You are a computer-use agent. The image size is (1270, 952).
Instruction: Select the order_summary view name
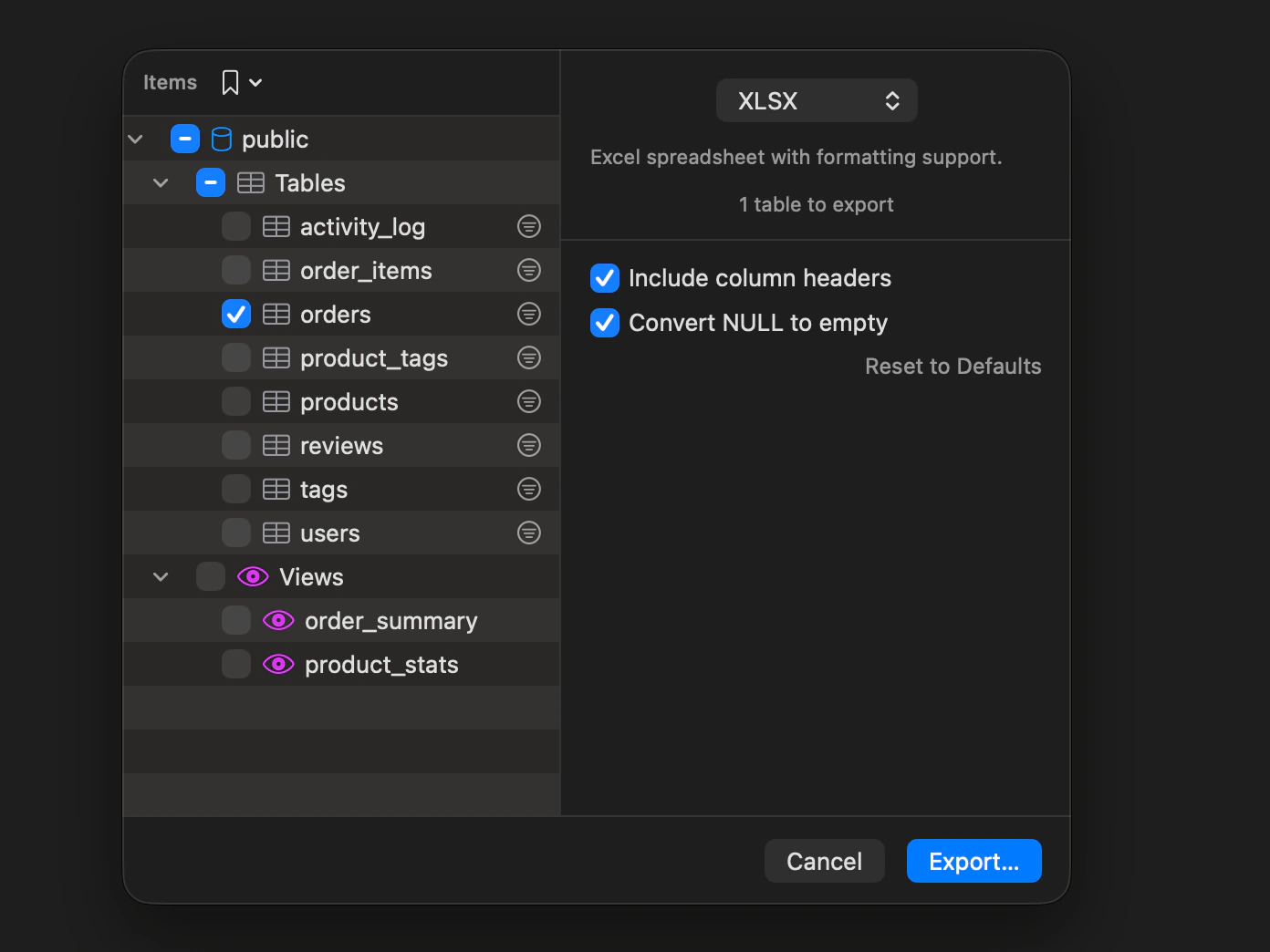point(391,621)
